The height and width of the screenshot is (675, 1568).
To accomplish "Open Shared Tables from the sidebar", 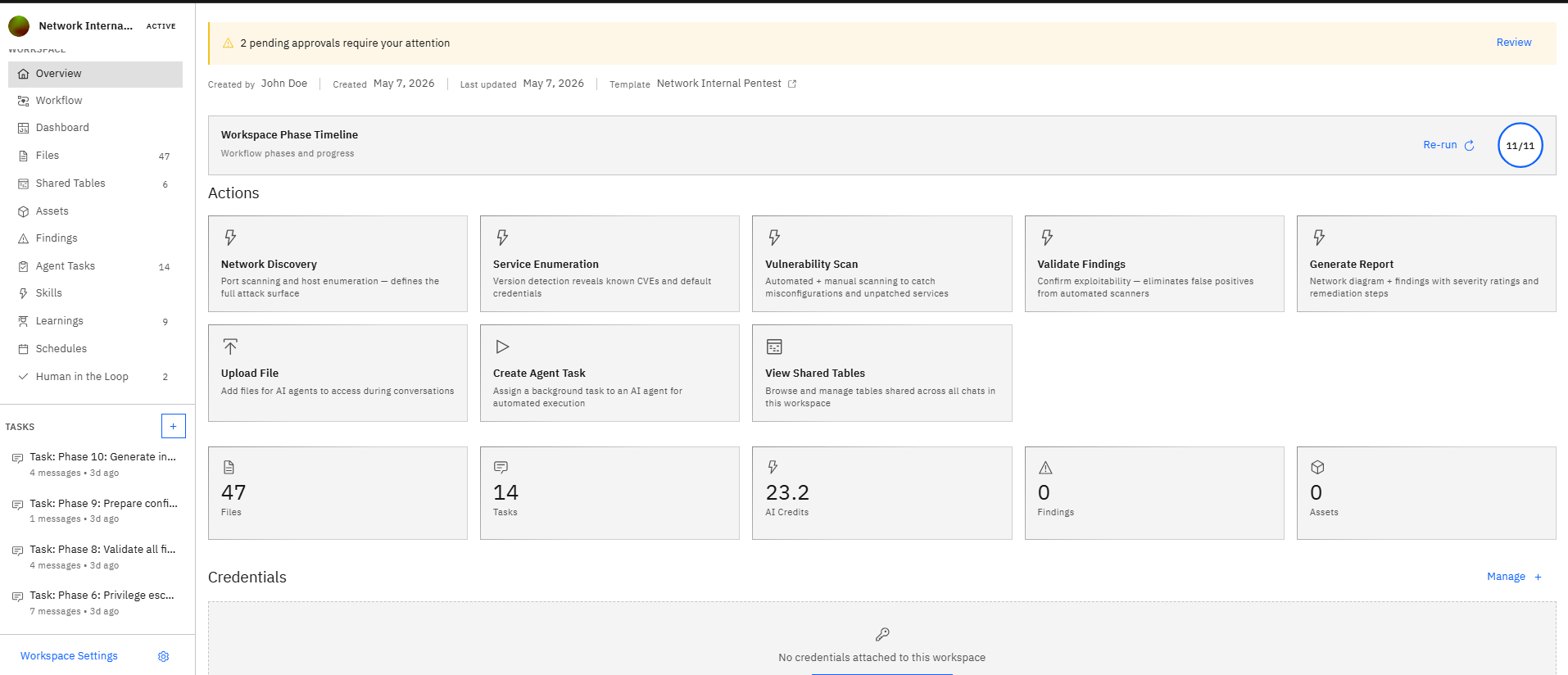I will point(95,183).
